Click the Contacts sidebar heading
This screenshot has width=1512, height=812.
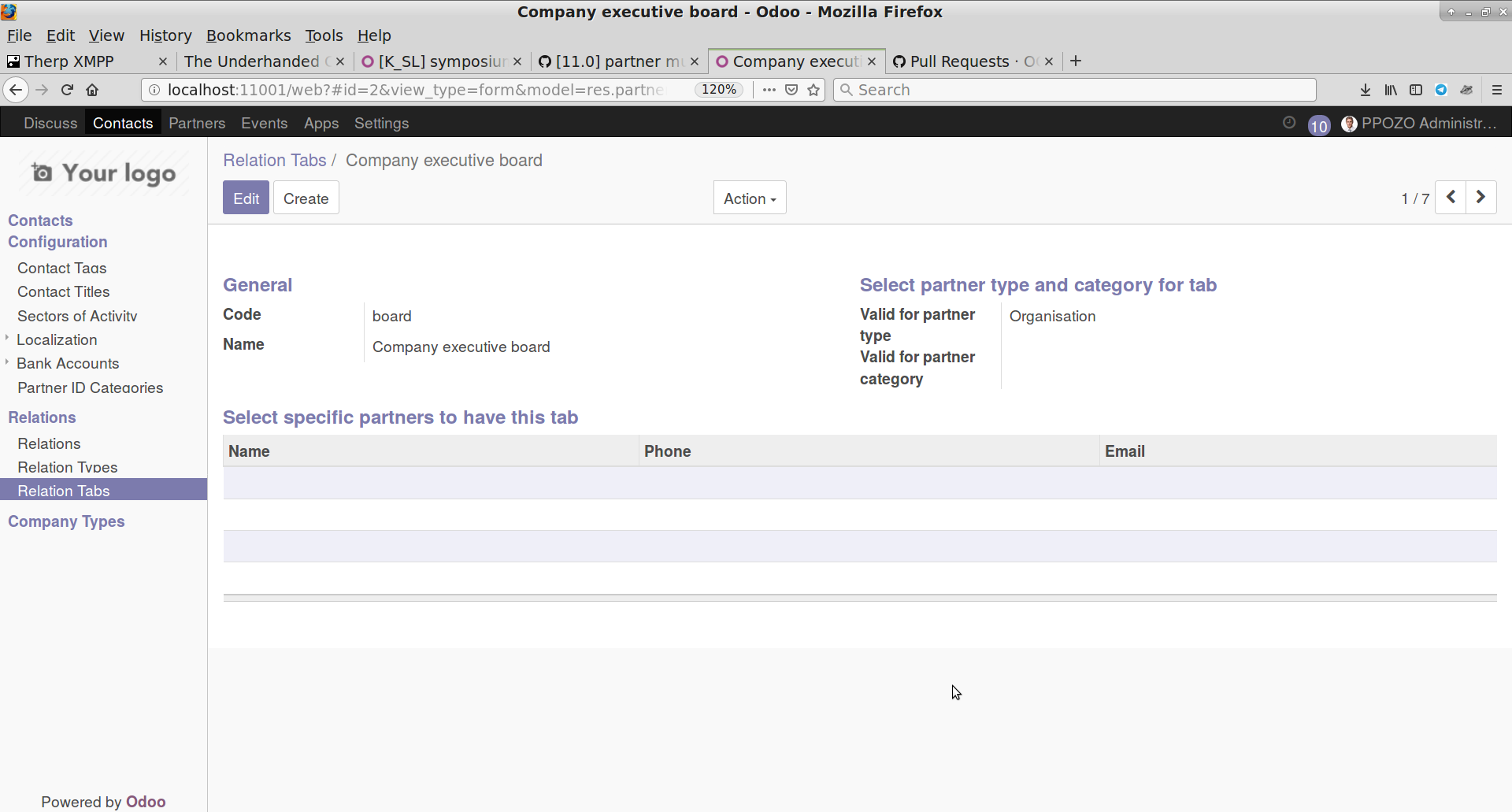pos(40,221)
